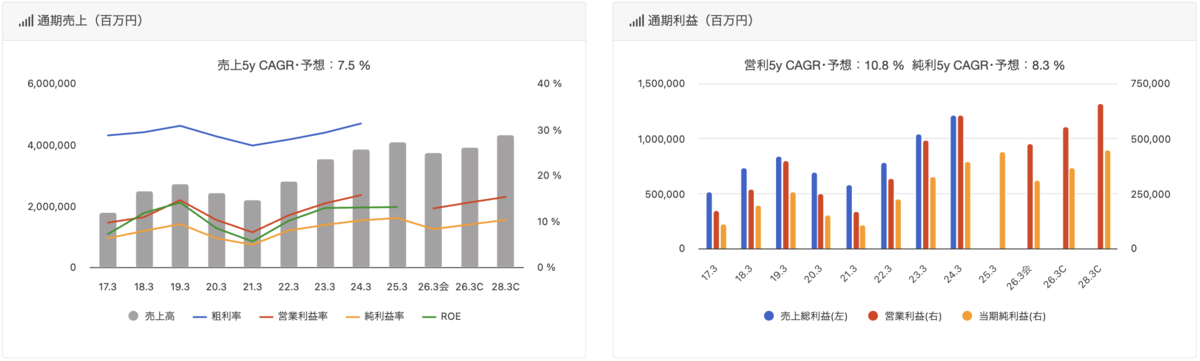Click the gray 25.3 sales bar
This screenshot has height=361, width=1200.
point(397,205)
